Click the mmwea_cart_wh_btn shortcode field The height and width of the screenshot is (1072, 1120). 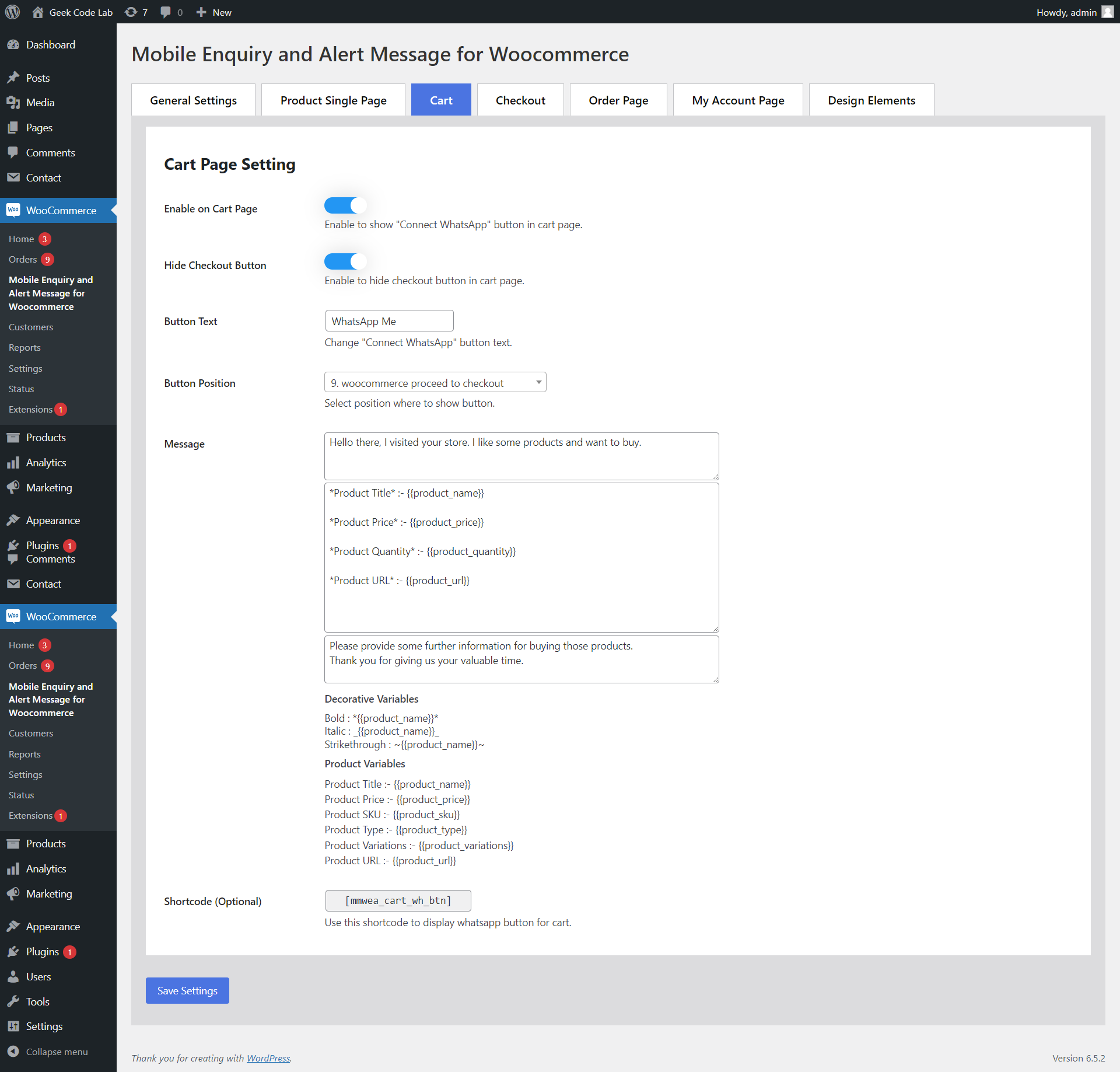398,901
